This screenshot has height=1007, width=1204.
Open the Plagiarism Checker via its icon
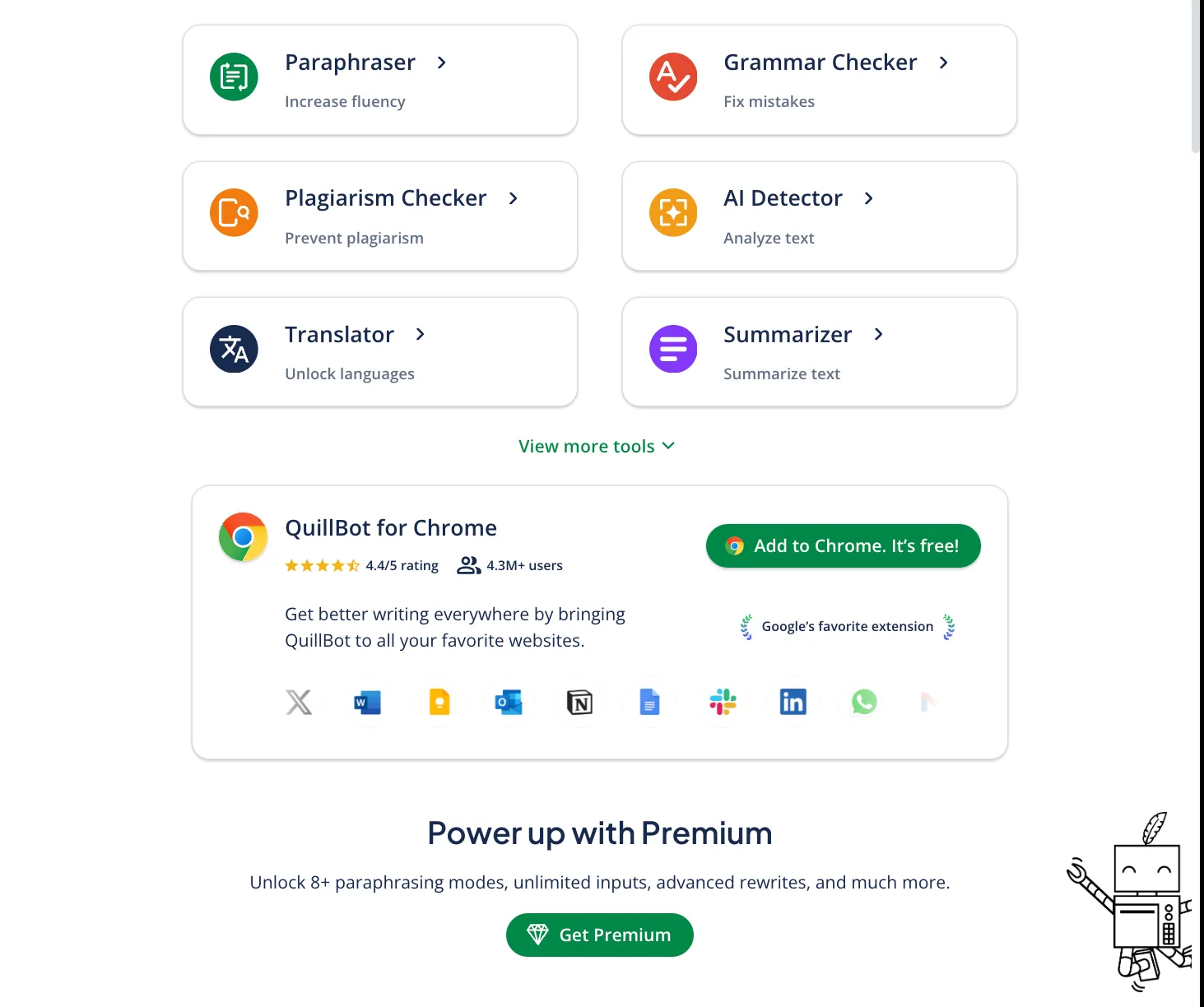pyautogui.click(x=233, y=213)
